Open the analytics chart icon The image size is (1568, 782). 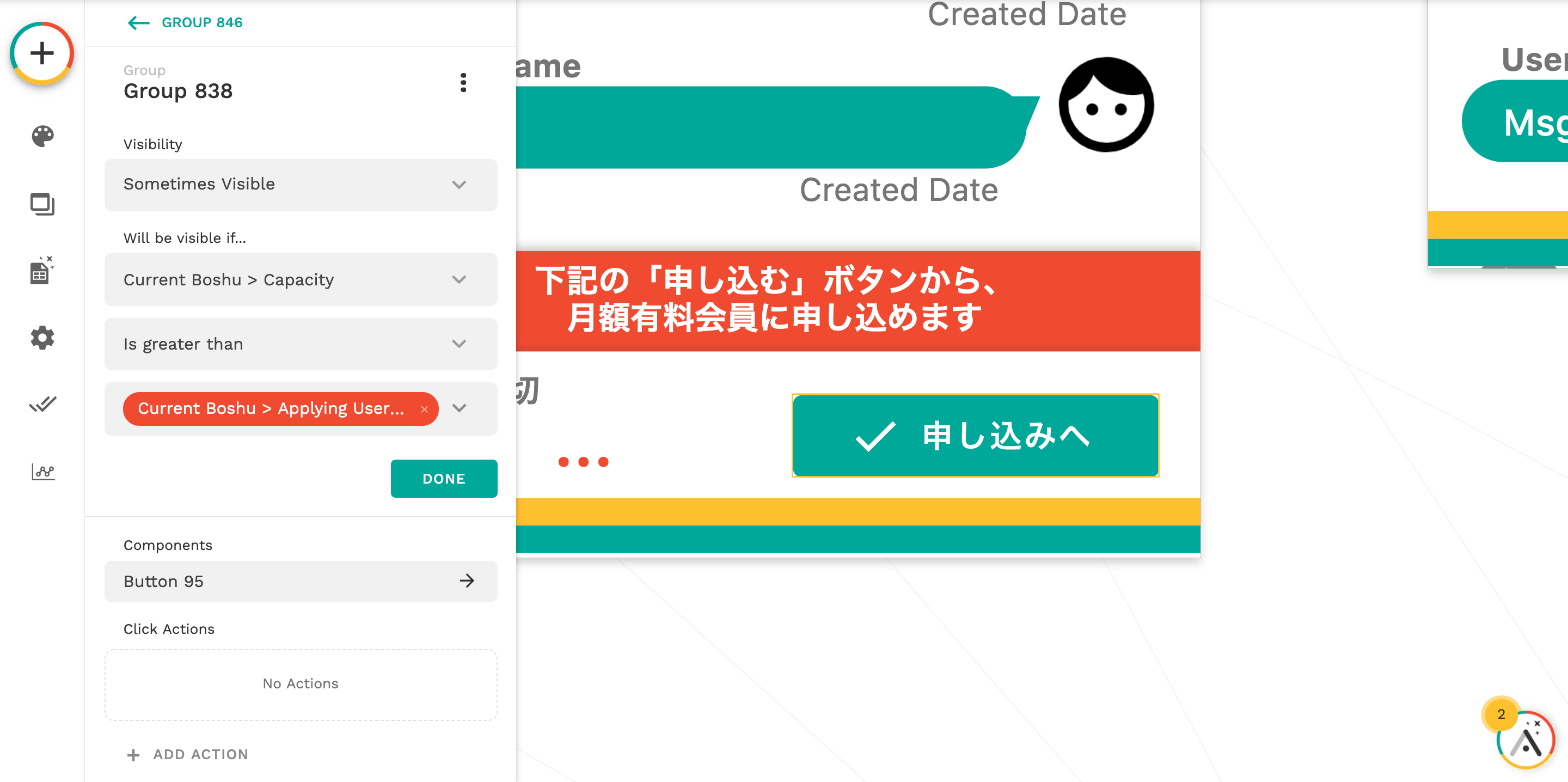(x=42, y=472)
